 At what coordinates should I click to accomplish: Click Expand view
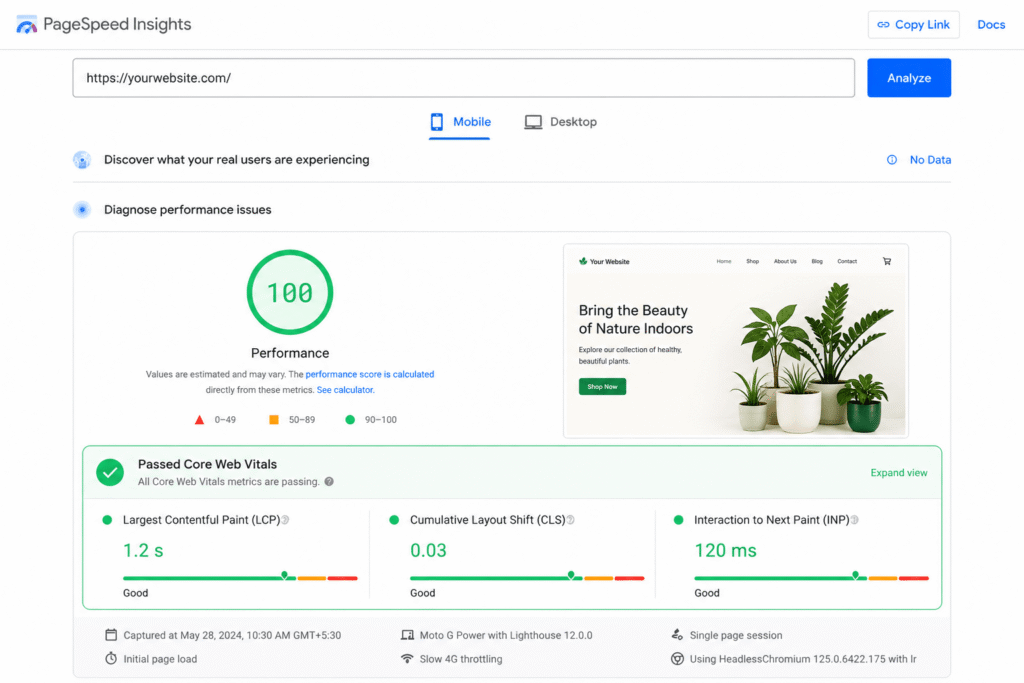[899, 473]
